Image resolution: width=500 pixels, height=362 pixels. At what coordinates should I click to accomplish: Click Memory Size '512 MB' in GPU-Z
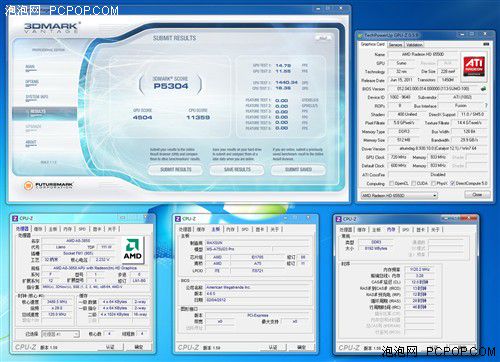pos(404,140)
